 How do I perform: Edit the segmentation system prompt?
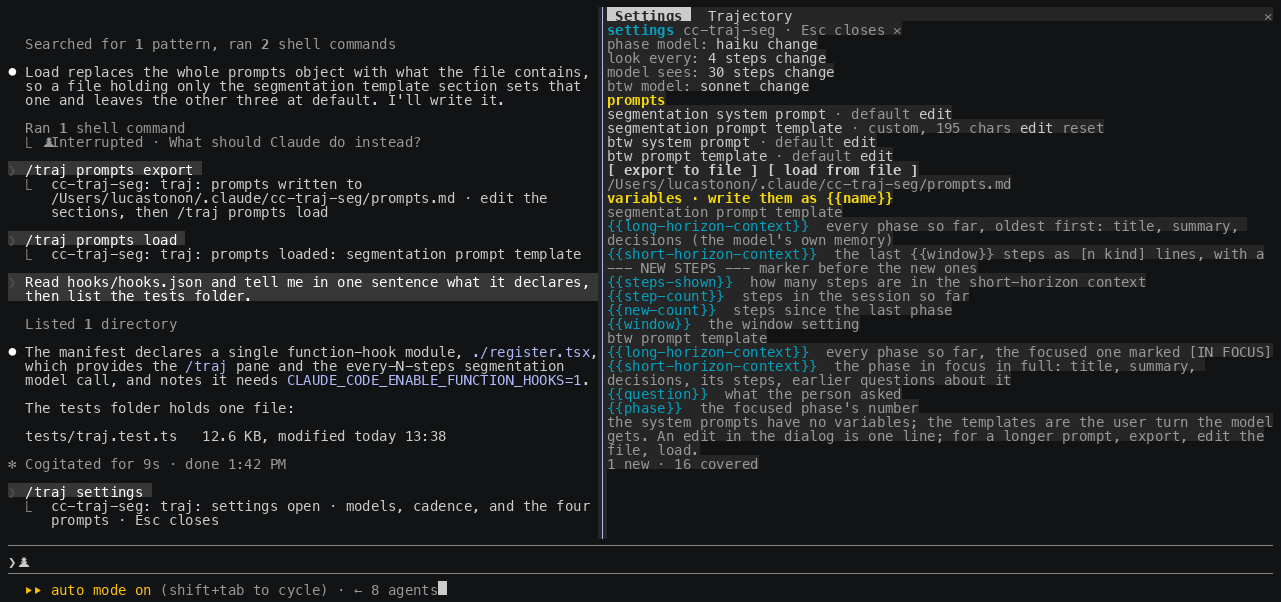pos(936,114)
